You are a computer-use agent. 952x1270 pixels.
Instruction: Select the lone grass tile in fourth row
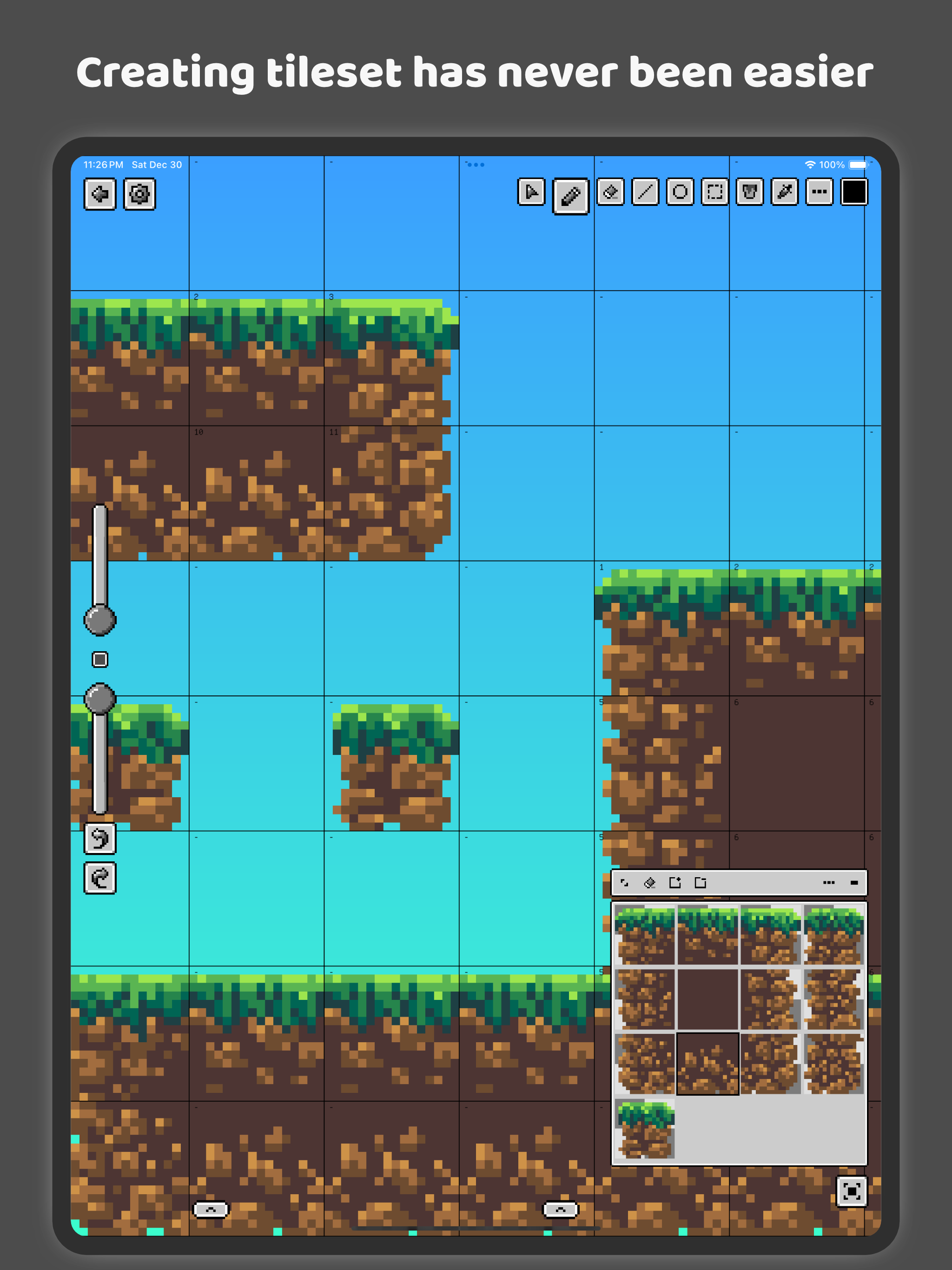click(645, 1128)
